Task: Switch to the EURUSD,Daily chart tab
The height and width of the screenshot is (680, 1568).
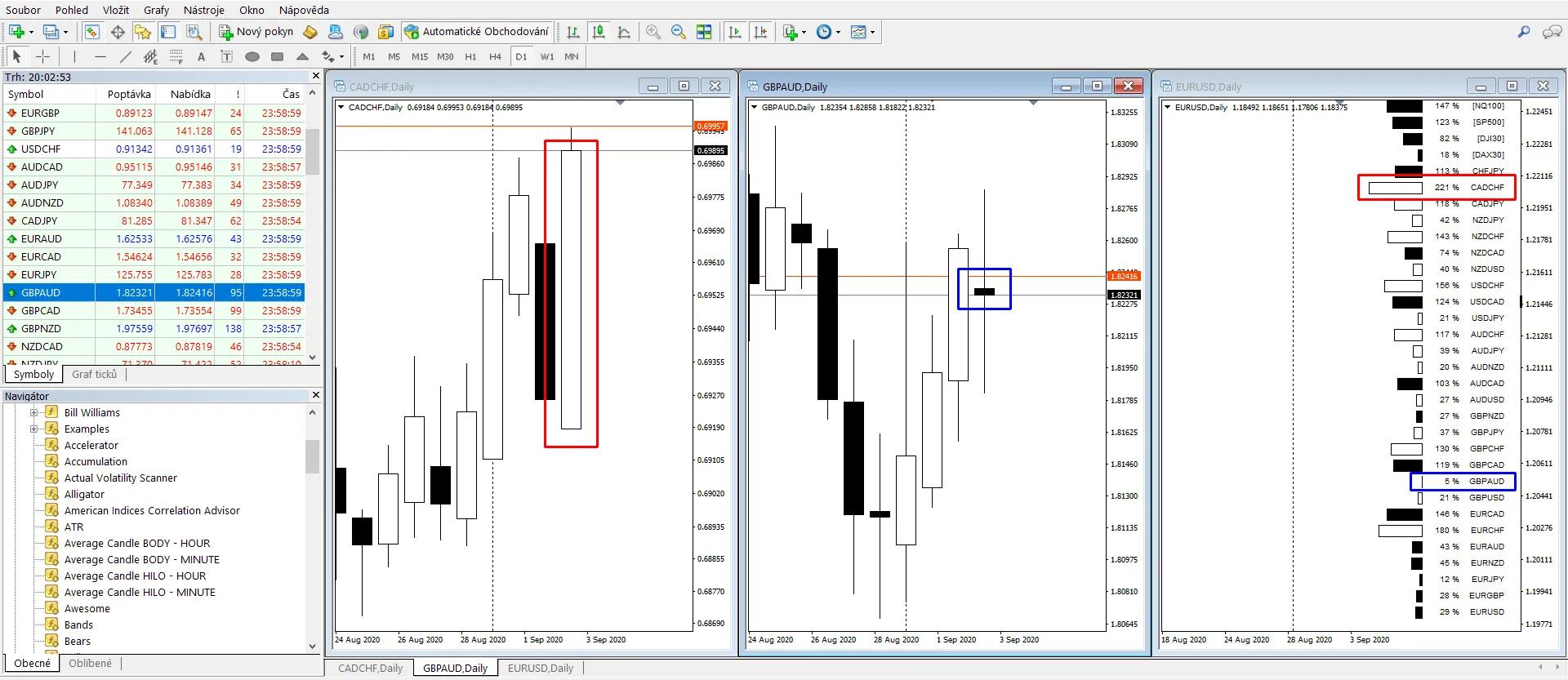Action: click(x=541, y=668)
